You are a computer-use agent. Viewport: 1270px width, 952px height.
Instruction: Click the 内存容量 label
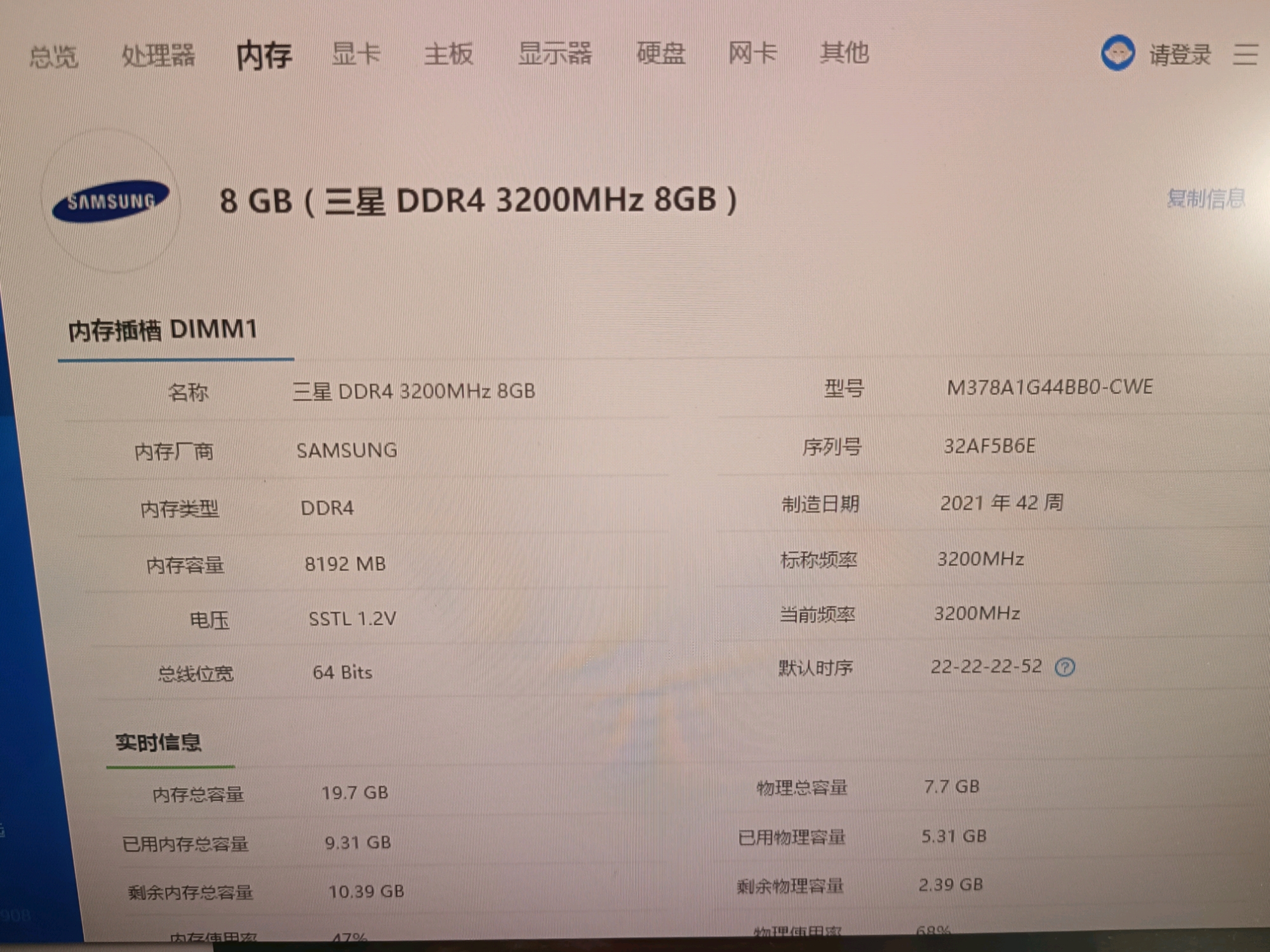(x=185, y=565)
